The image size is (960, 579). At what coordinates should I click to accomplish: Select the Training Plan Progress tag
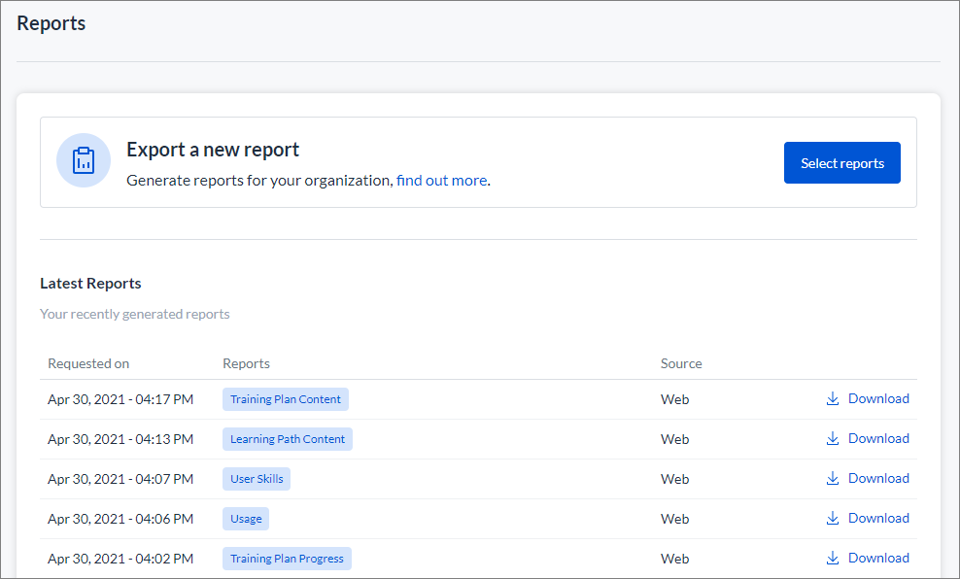pyautogui.click(x=287, y=558)
